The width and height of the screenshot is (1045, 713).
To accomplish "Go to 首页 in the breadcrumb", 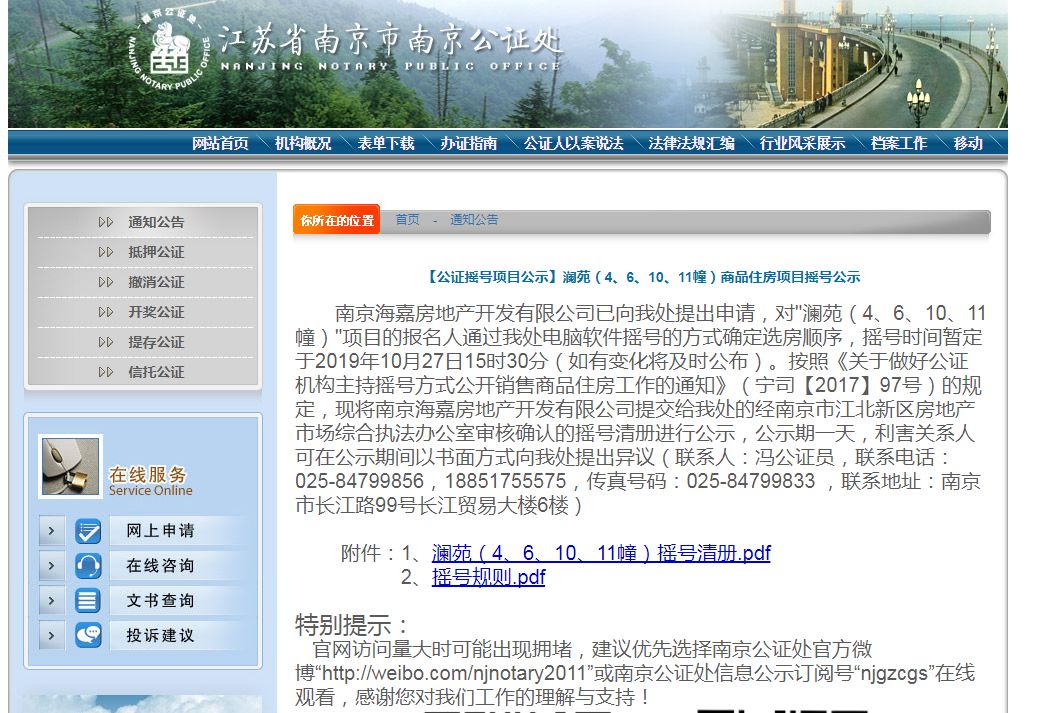I will pyautogui.click(x=407, y=219).
